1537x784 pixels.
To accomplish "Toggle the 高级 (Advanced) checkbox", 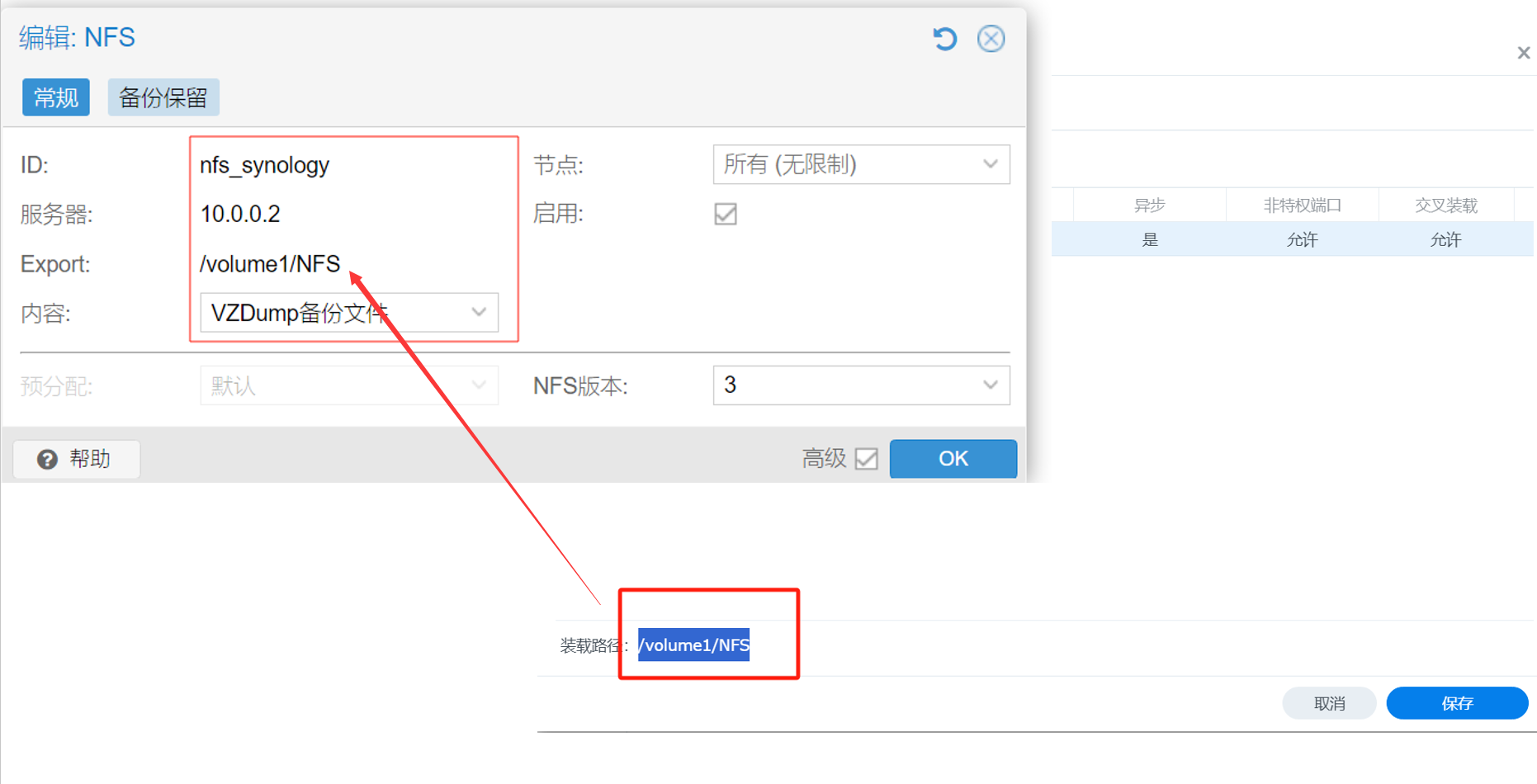I will (x=866, y=459).
